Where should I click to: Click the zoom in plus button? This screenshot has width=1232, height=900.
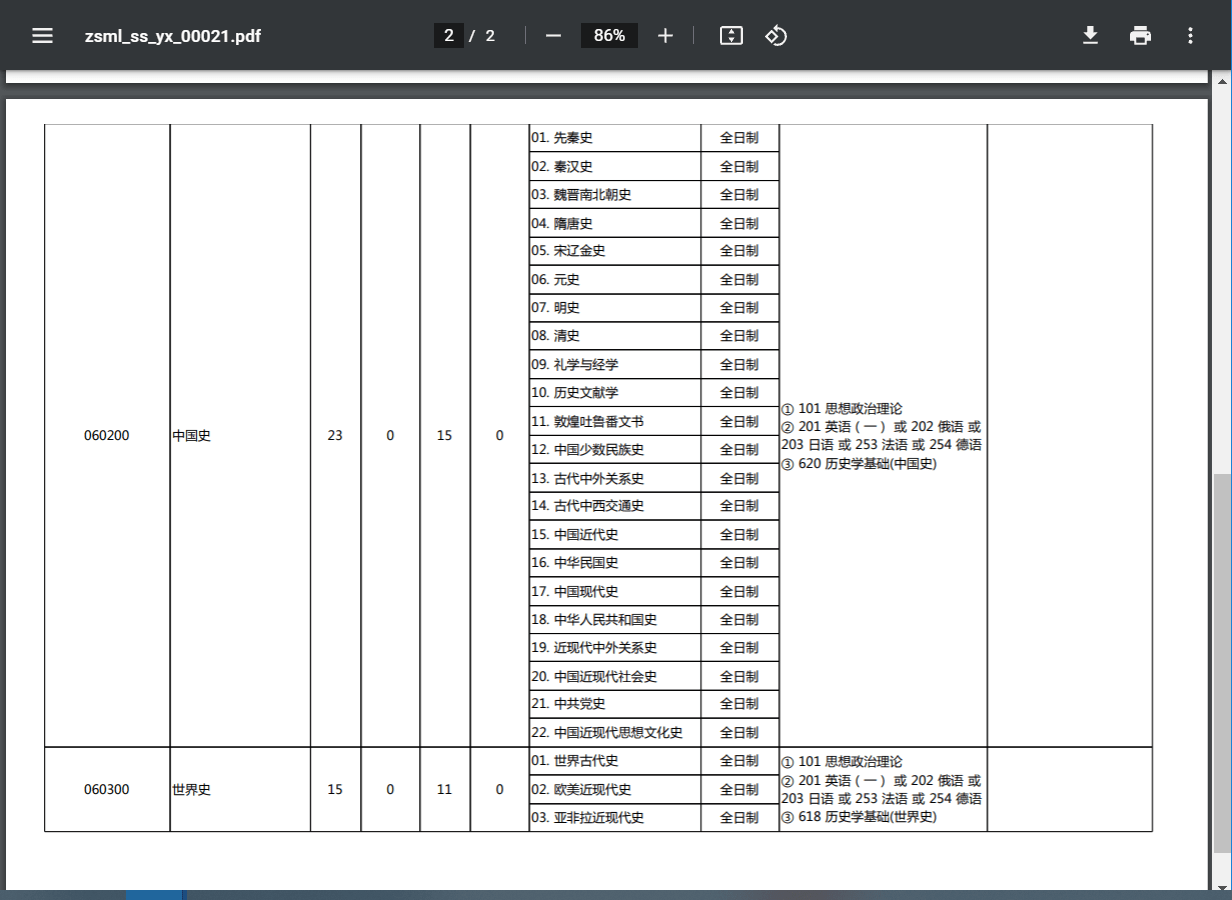(x=665, y=36)
